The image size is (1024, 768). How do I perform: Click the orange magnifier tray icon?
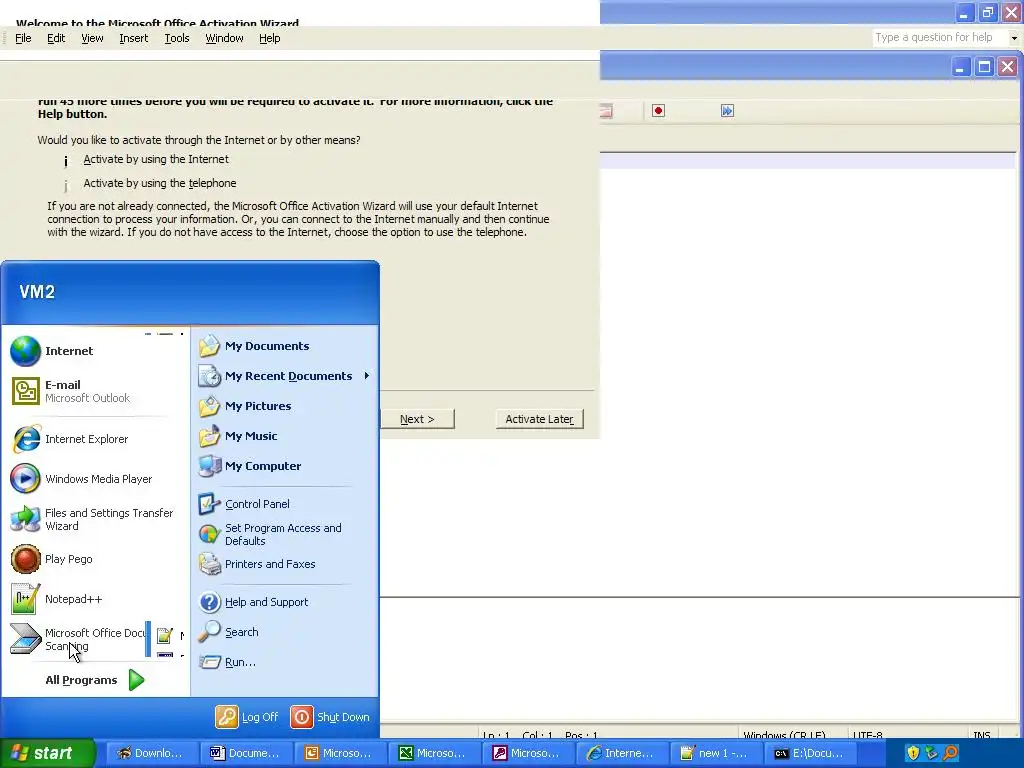coord(951,754)
